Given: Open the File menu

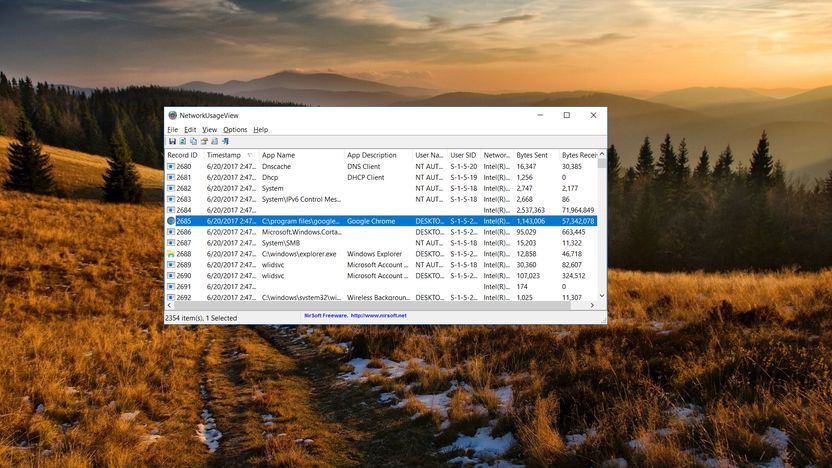Looking at the screenshot, I should coord(172,129).
